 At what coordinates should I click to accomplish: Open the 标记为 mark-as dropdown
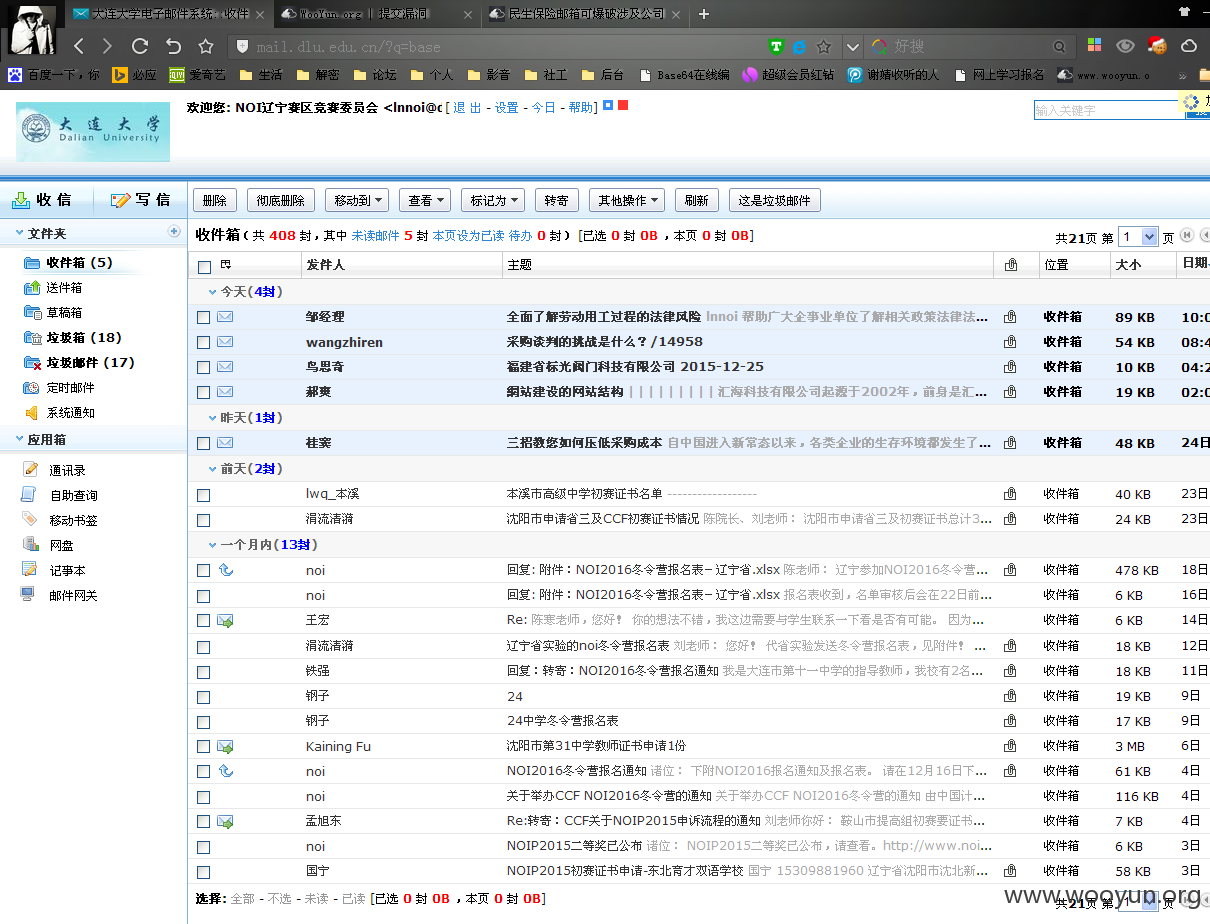493,200
